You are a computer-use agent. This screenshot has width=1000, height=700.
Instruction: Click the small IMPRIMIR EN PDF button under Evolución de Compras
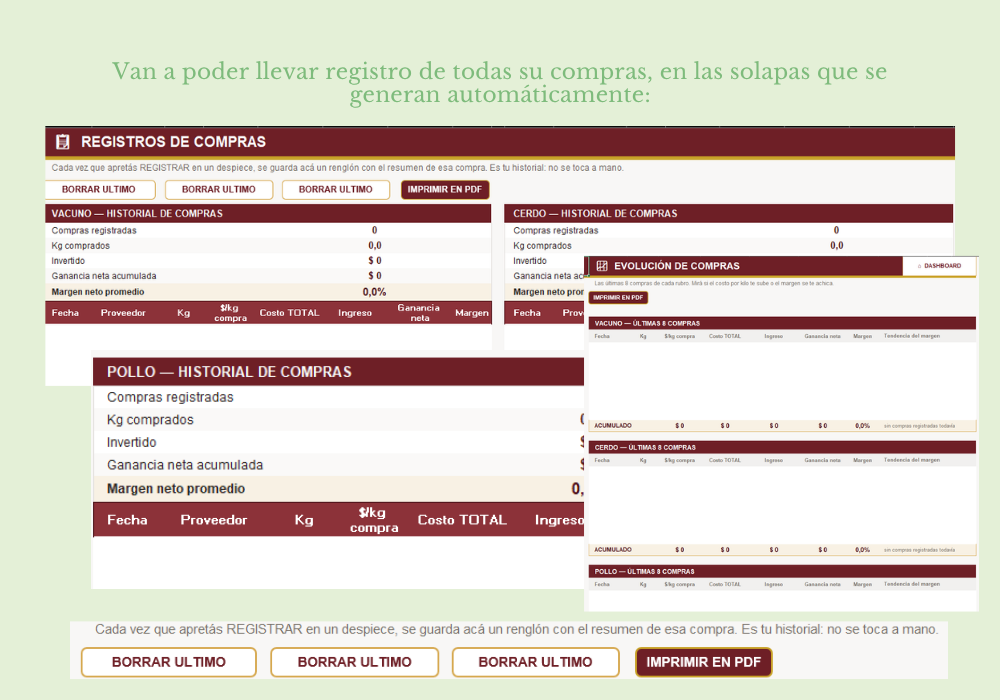[617, 298]
